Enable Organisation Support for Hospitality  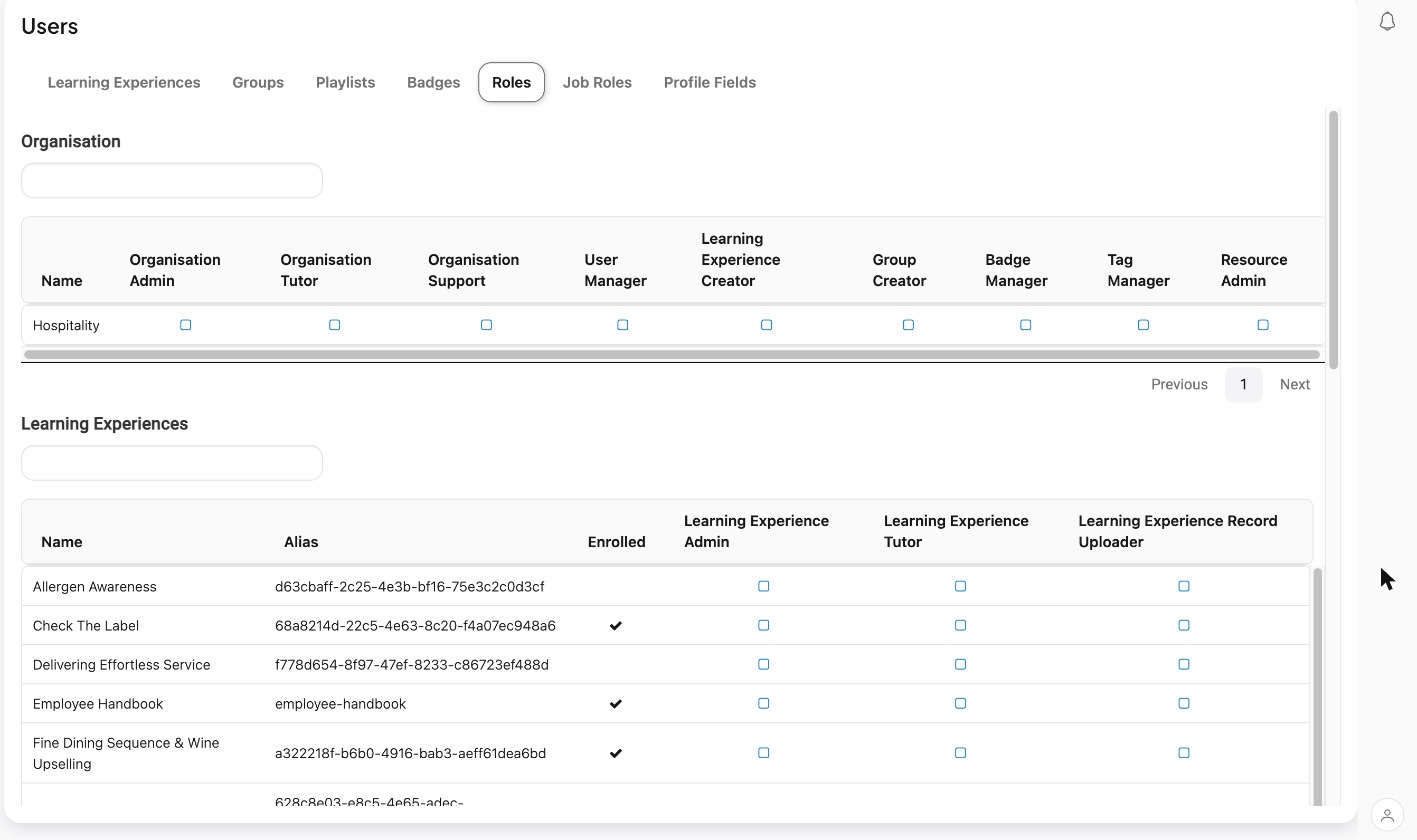point(486,325)
